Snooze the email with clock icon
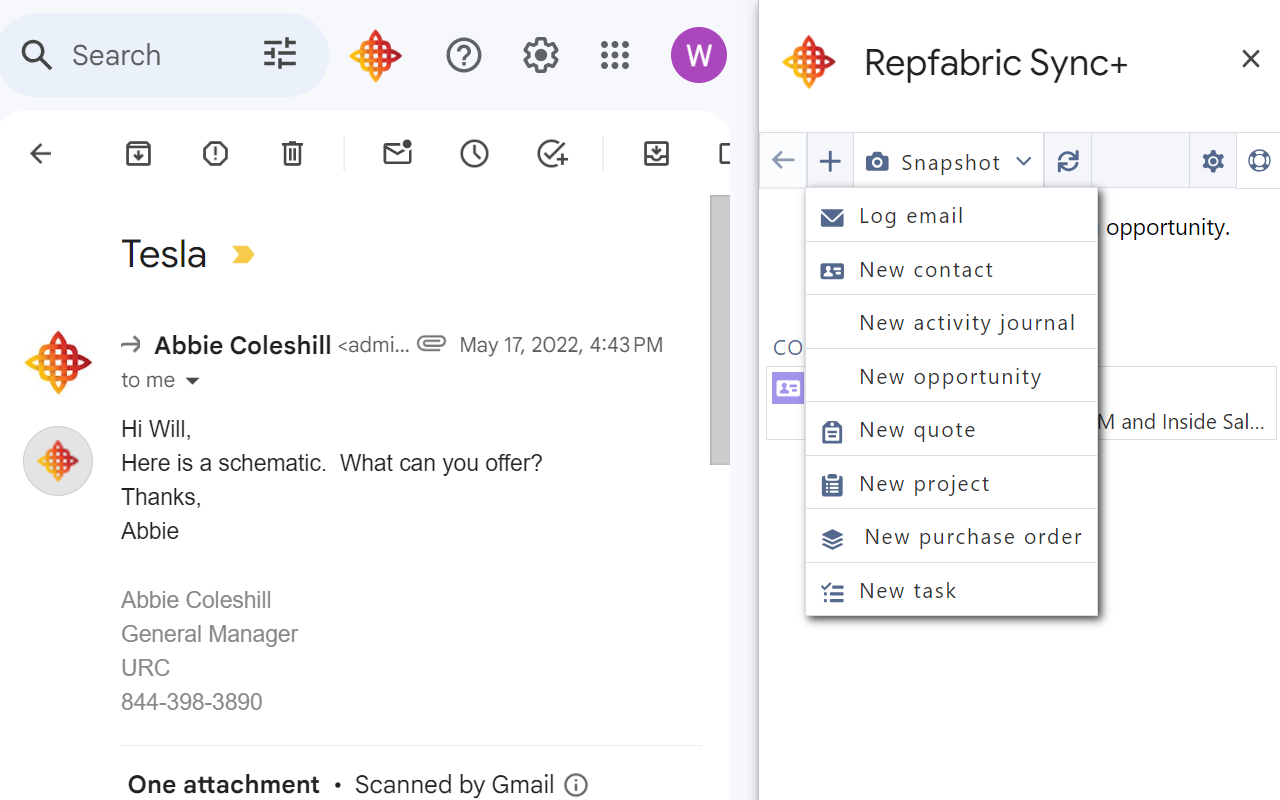 point(474,153)
